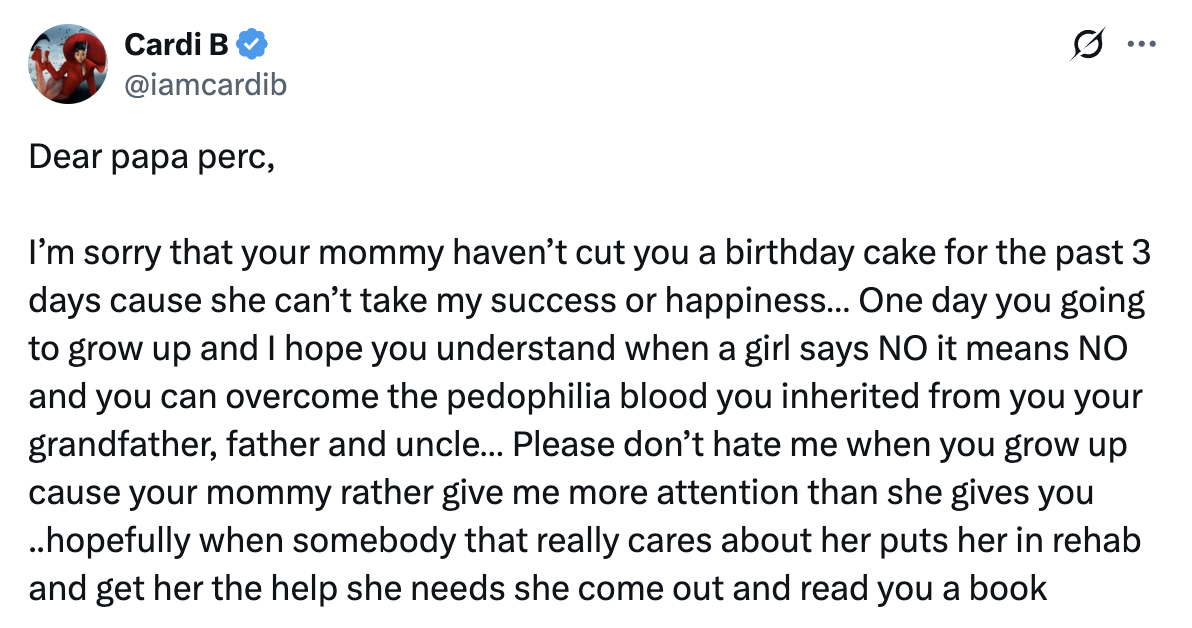
Task: Open the three-dot More options menu
Action: tap(1141, 44)
